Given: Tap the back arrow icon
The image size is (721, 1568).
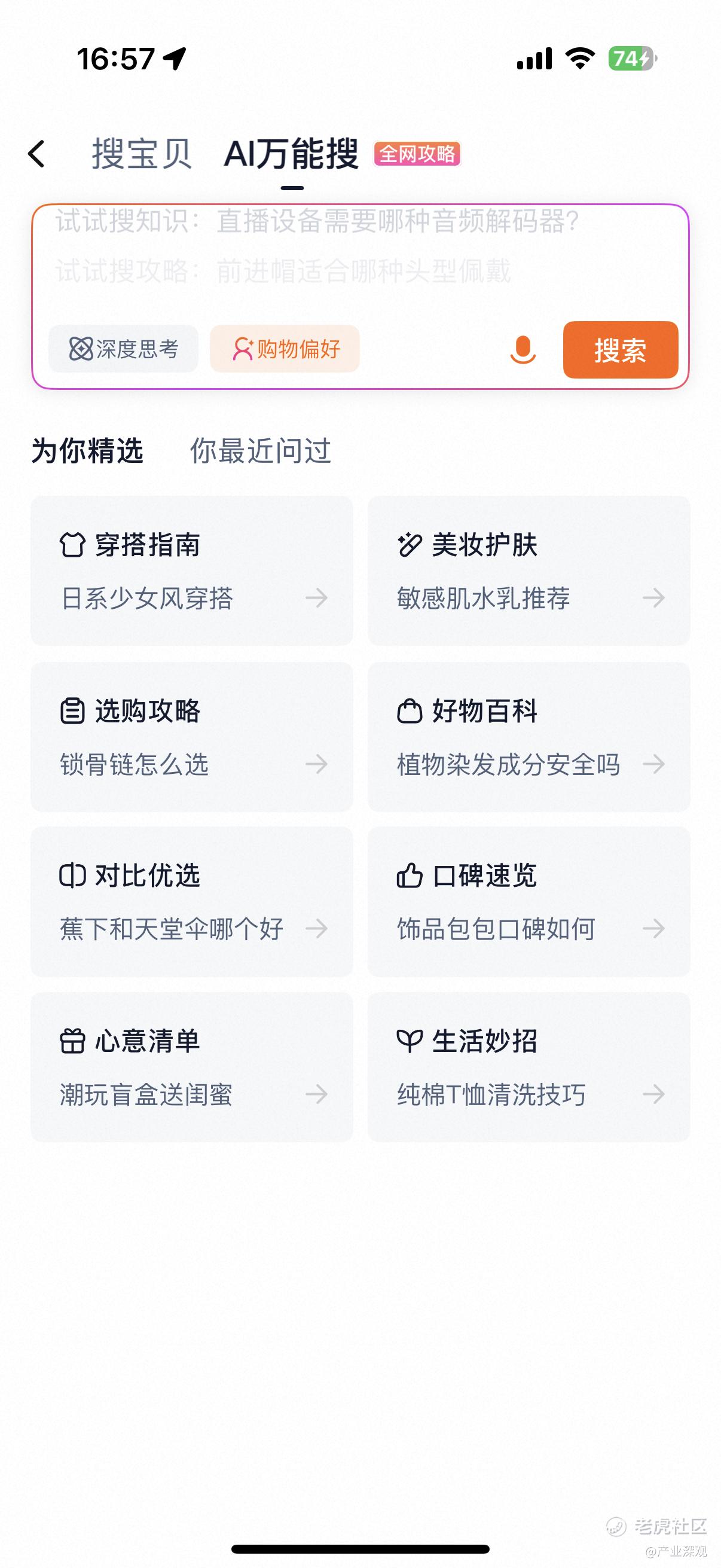Looking at the screenshot, I should coord(36,153).
